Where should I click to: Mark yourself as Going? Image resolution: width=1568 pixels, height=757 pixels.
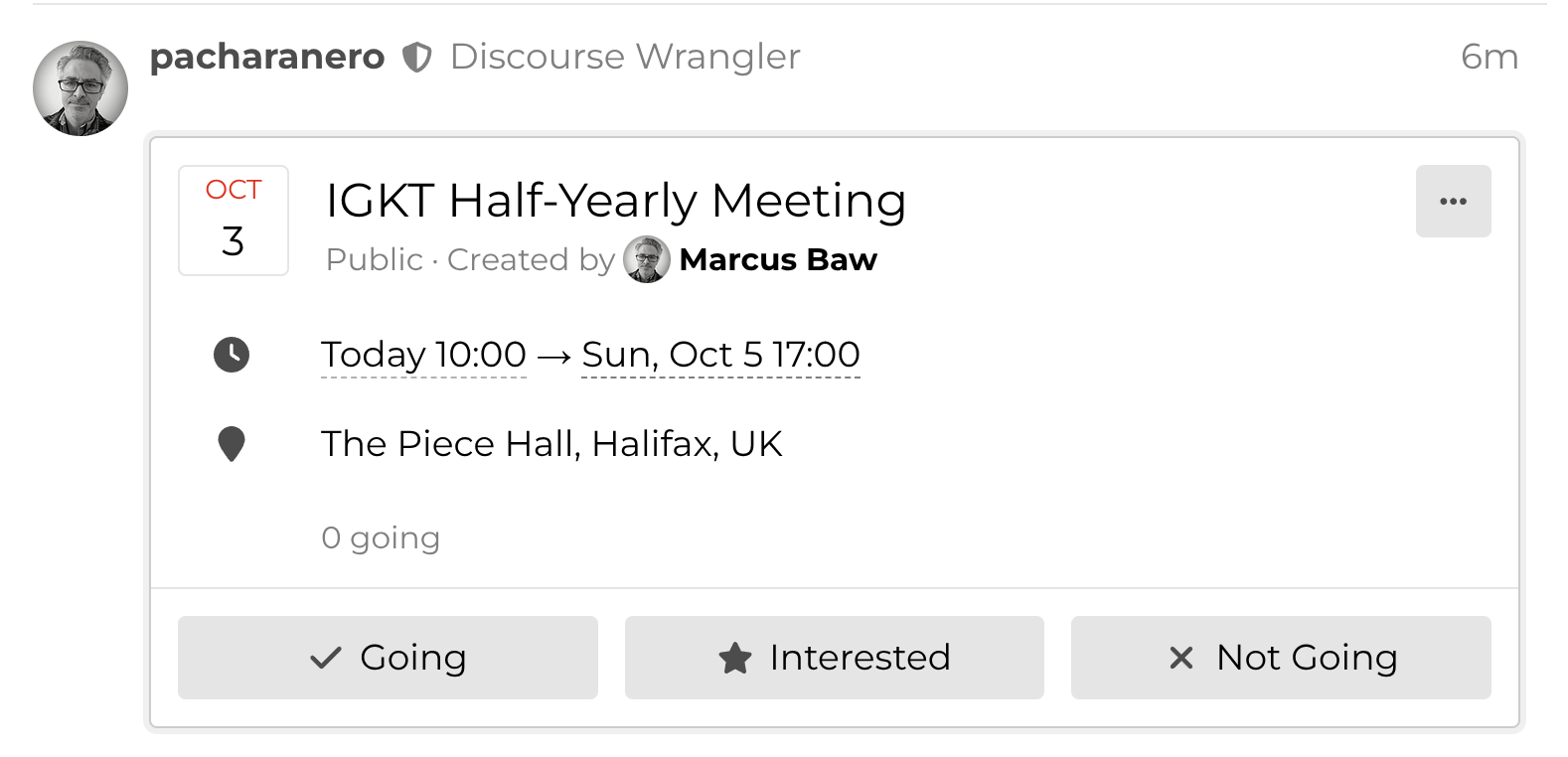pyautogui.click(x=388, y=658)
